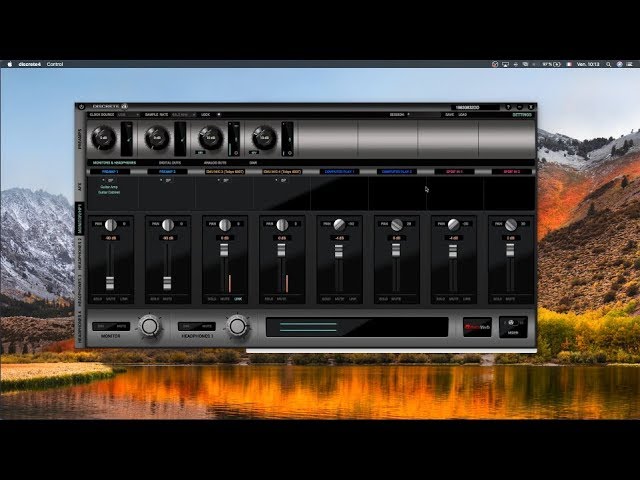Mute the SPDIF IN 2 channel

[x=511, y=299]
